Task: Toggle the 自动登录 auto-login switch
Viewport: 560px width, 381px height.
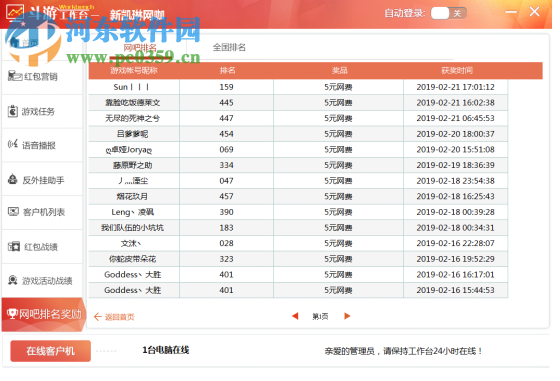Action: click(449, 14)
